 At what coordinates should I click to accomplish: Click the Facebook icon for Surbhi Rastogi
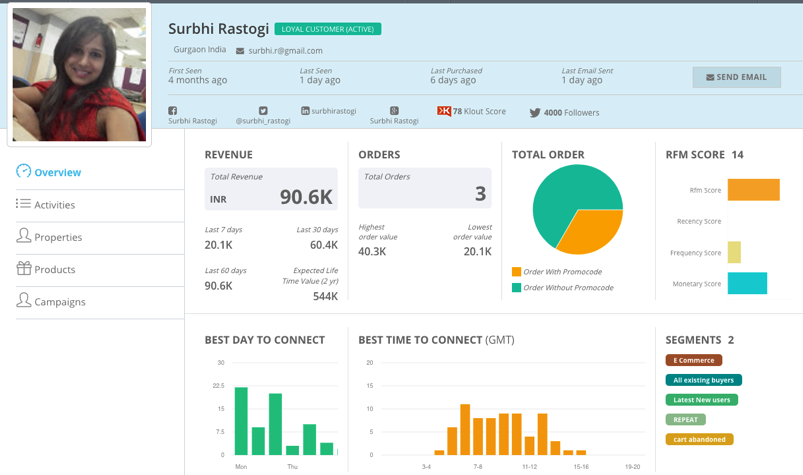(173, 111)
